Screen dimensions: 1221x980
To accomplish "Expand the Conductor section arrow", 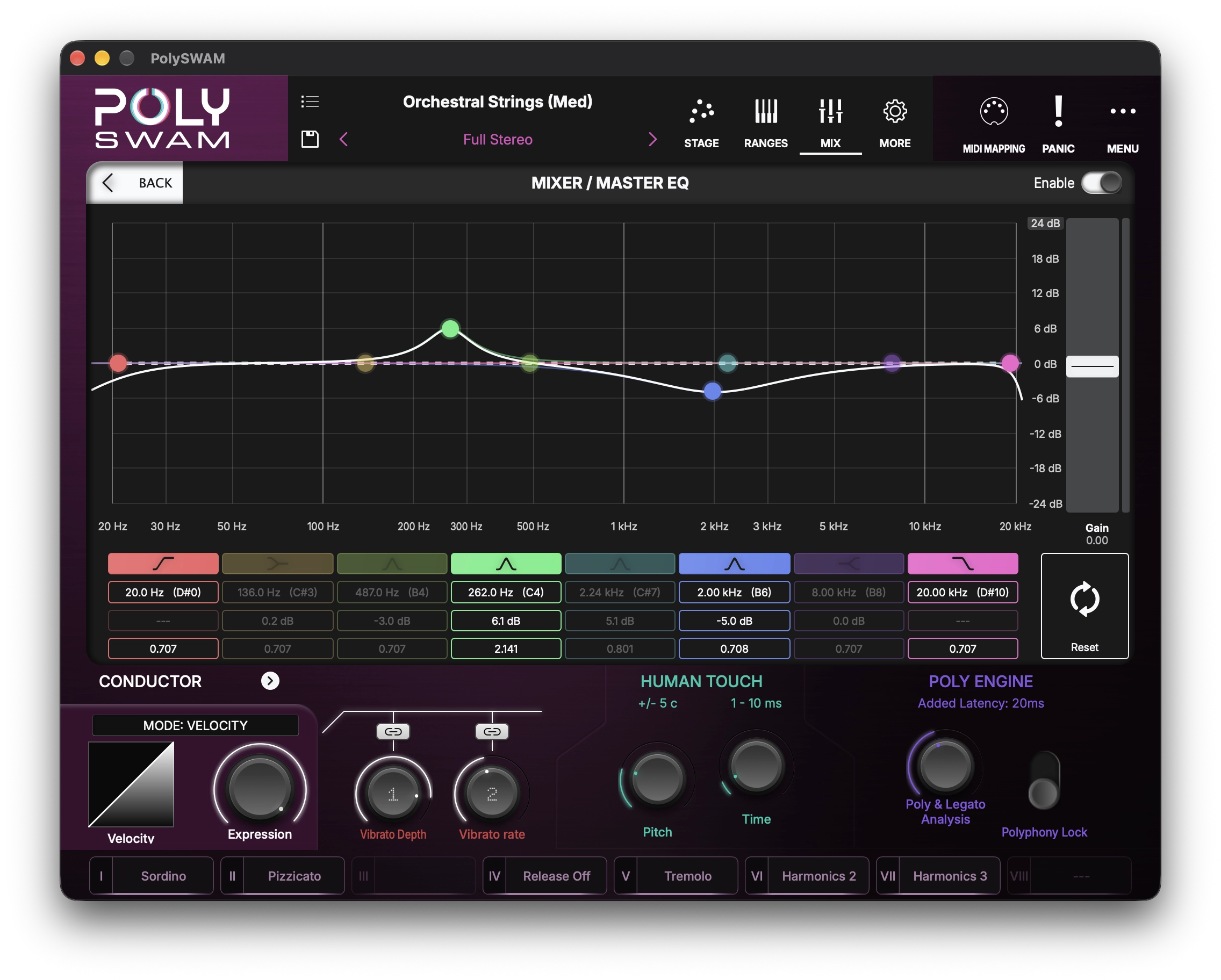I will [270, 681].
